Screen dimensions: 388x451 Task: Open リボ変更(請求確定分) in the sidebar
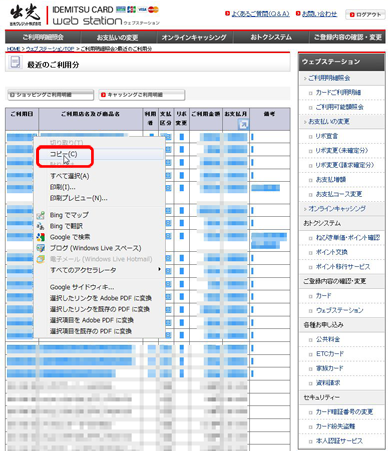pos(345,165)
